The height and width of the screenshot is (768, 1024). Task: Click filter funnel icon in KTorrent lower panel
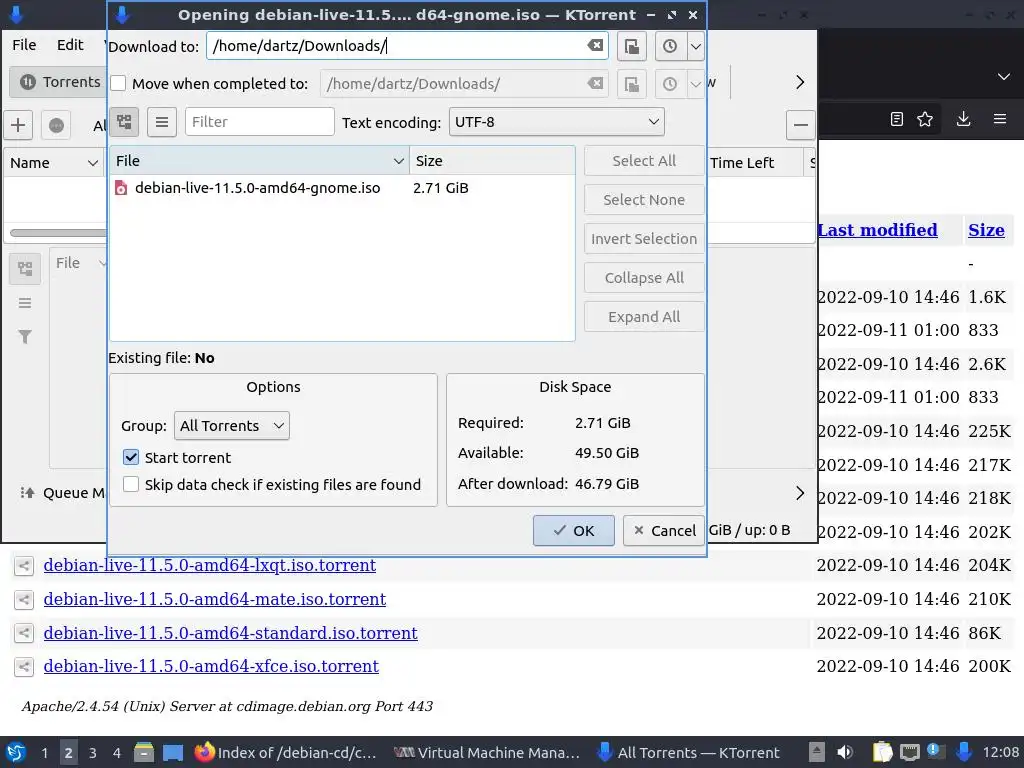point(25,337)
